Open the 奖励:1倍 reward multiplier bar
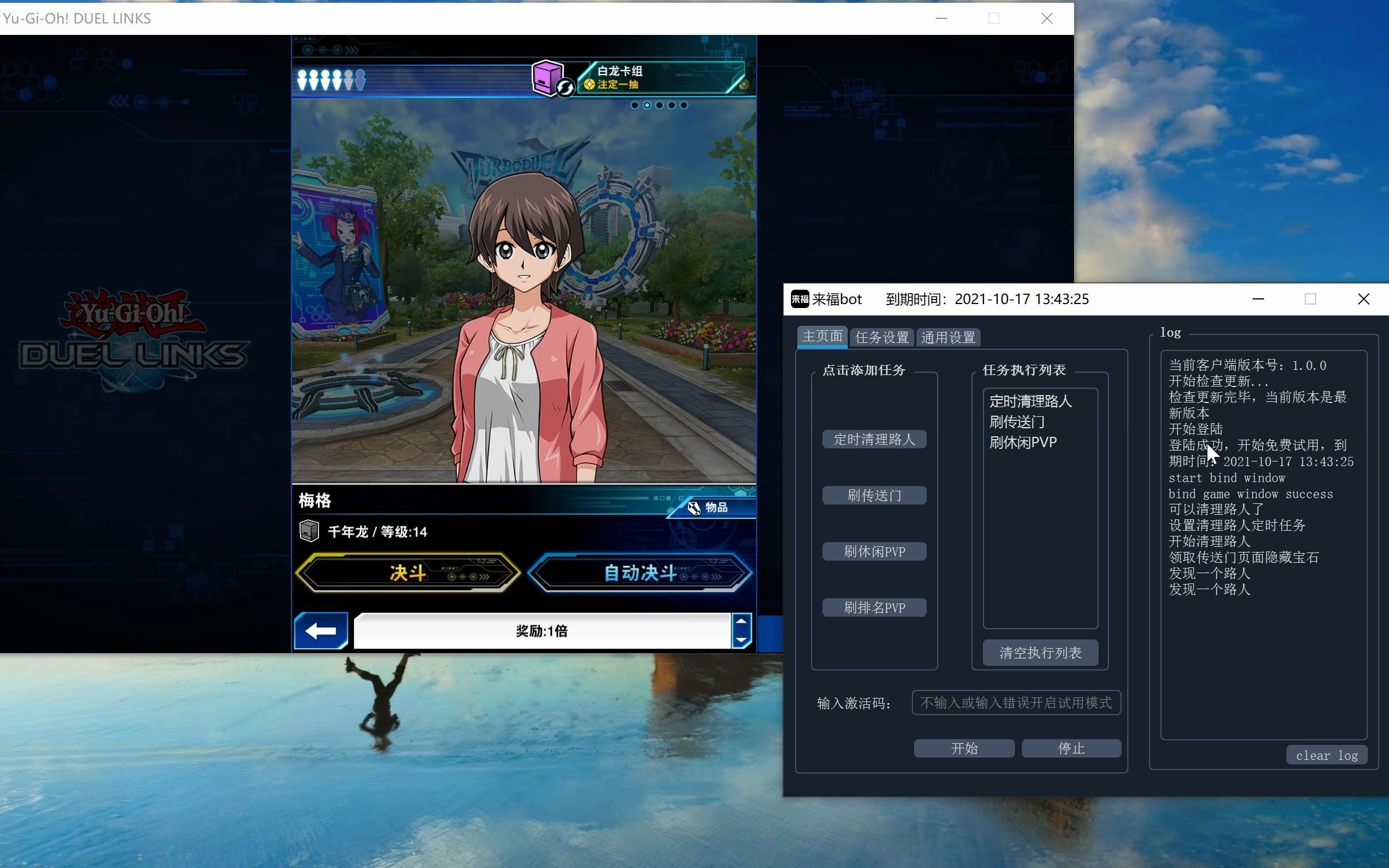Viewport: 1389px width, 868px height. (x=541, y=631)
